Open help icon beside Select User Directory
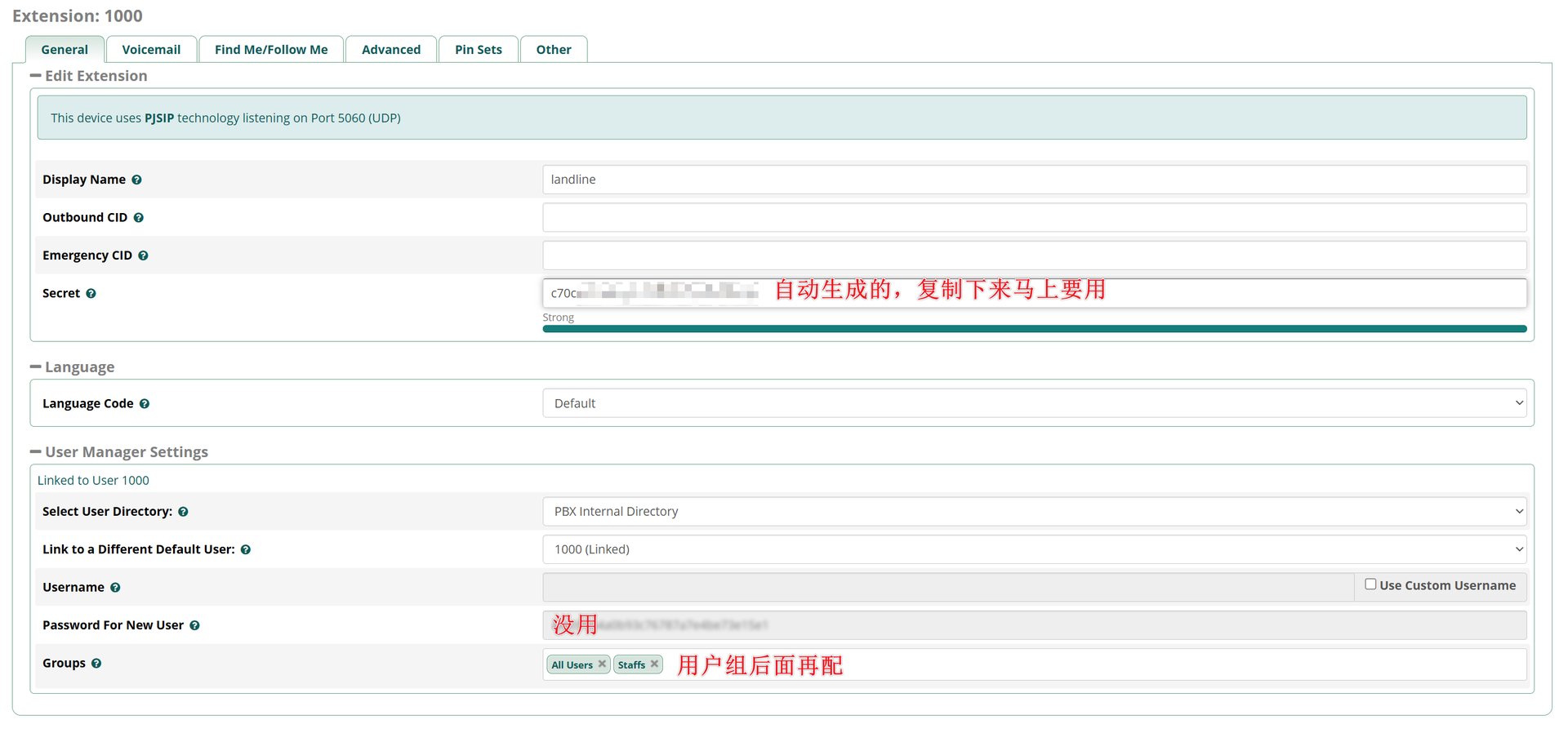The height and width of the screenshot is (742, 1568). 183,512
